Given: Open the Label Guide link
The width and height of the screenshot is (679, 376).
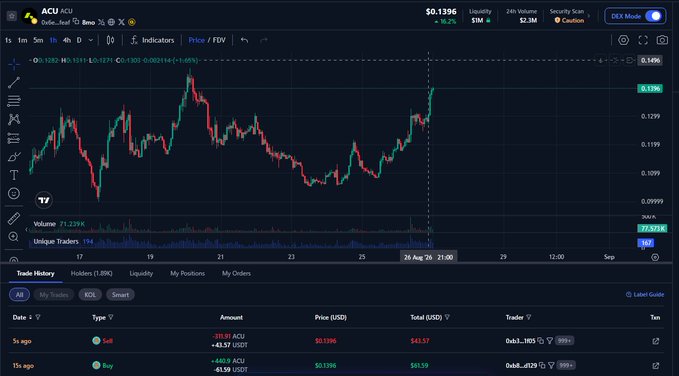Looking at the screenshot, I should pos(645,295).
